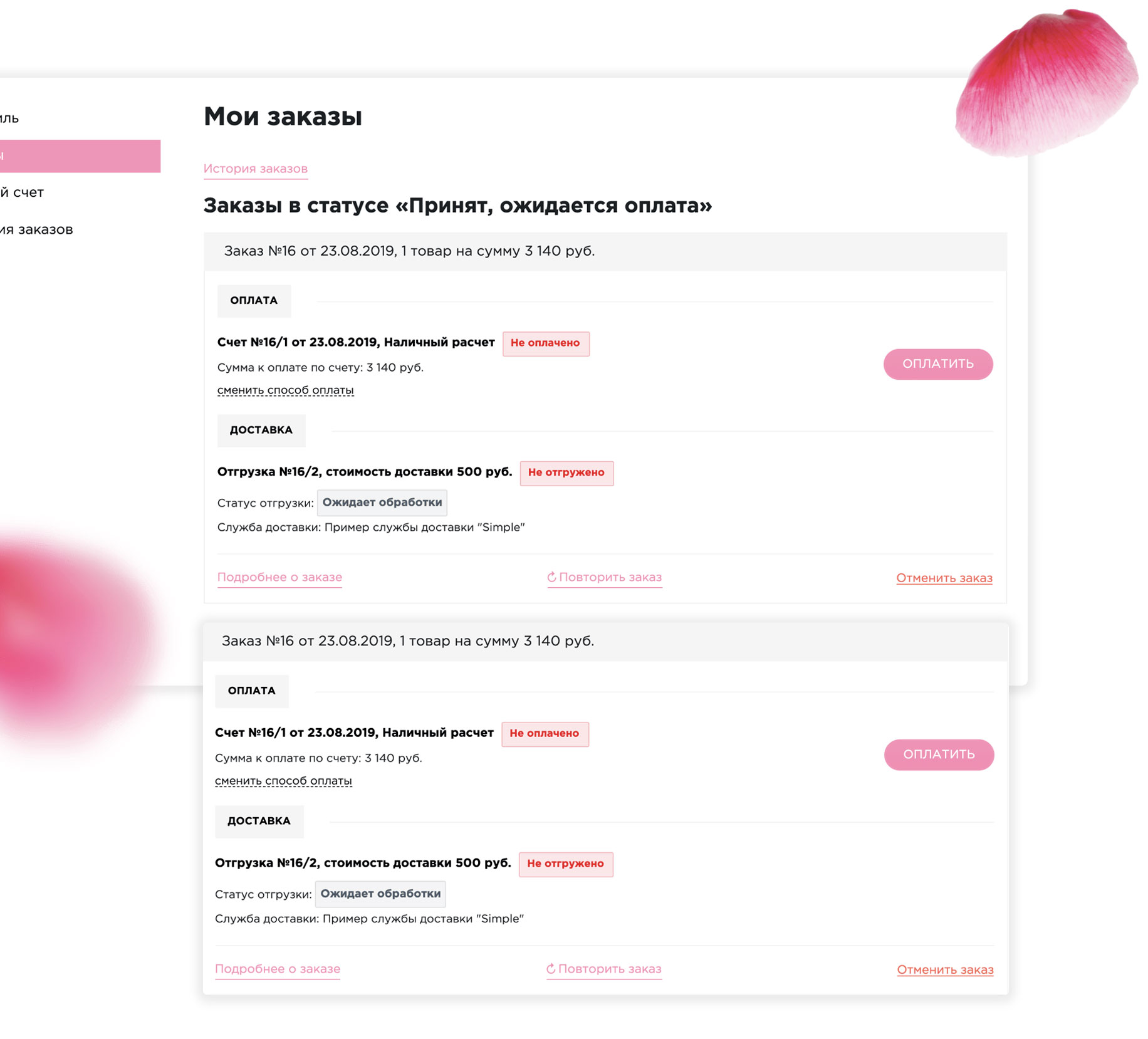The image size is (1148, 1039).
Task: Open Подробнее о заказе for second order
Action: [x=278, y=969]
